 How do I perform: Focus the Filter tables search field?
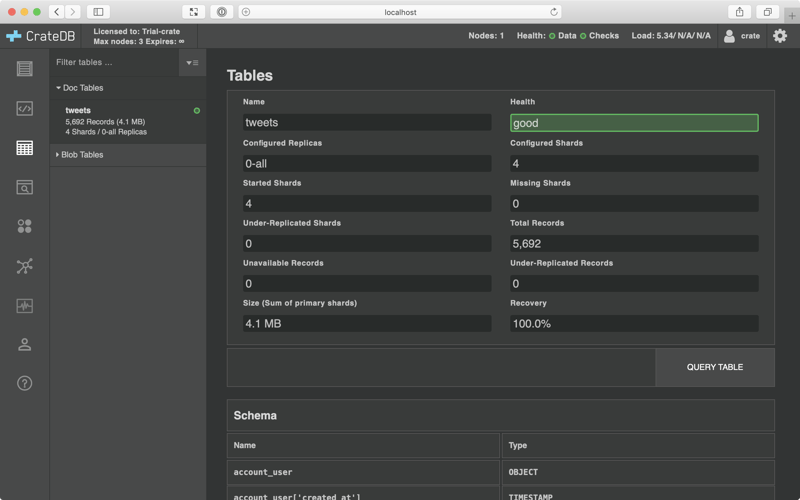click(x=114, y=63)
